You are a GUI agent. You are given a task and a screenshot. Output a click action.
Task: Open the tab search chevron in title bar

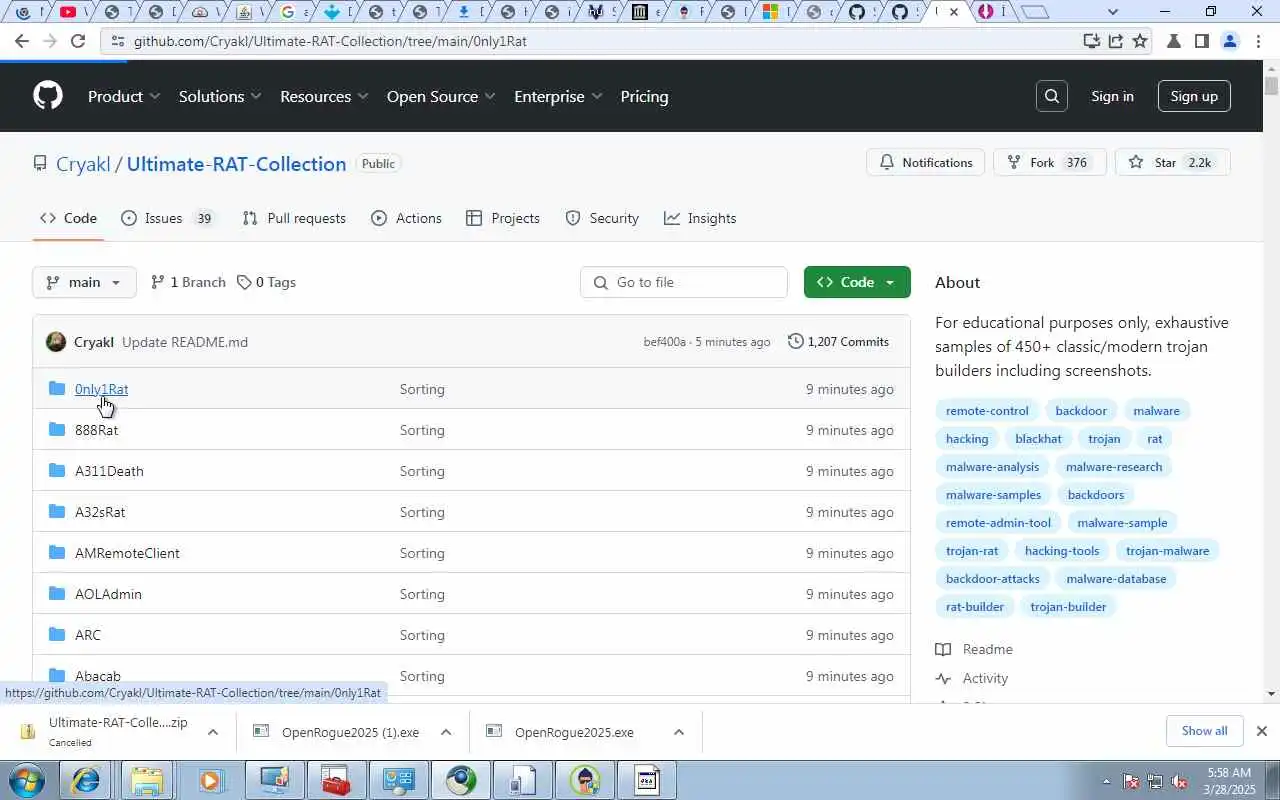click(1113, 12)
